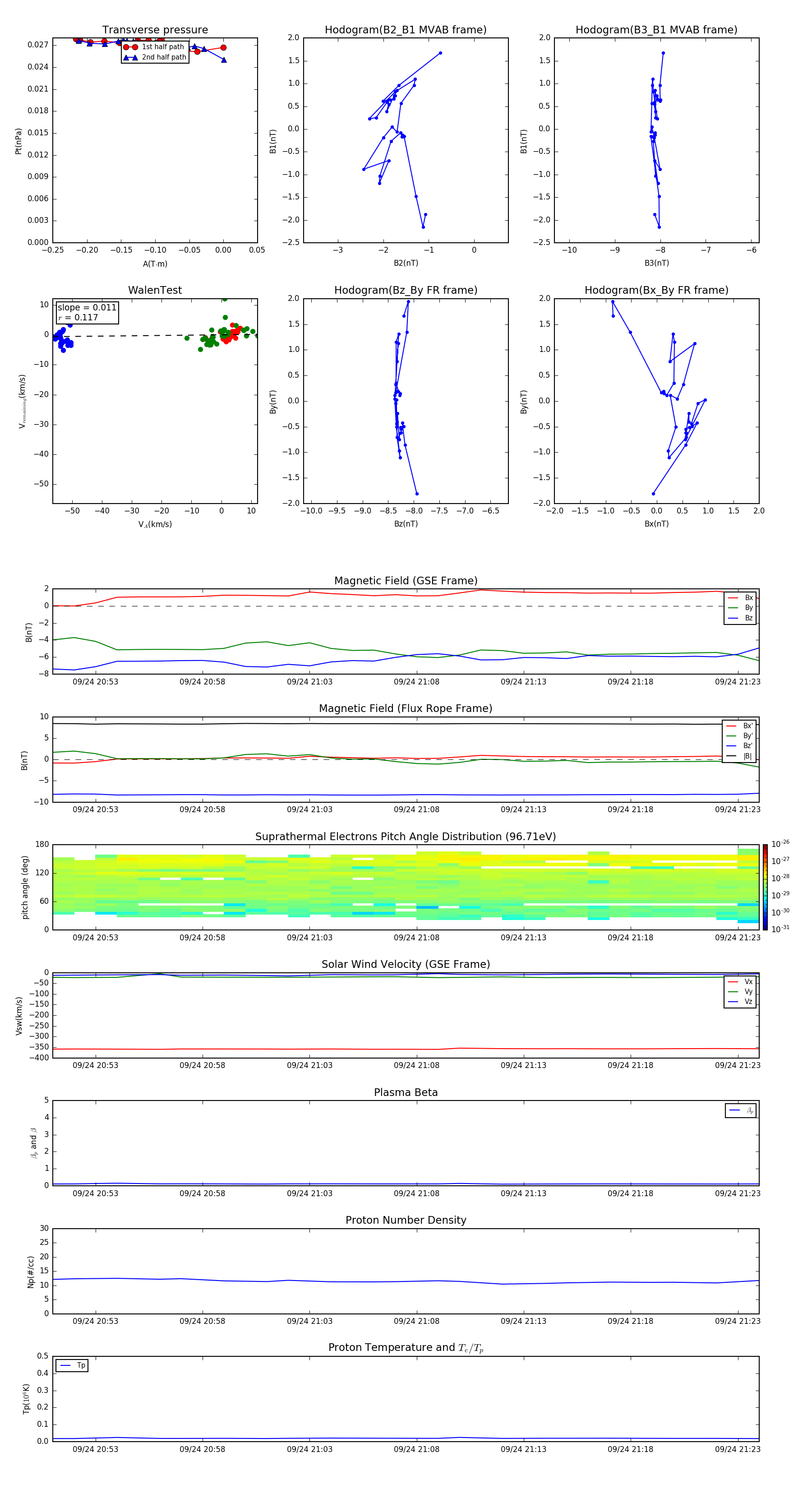This screenshot has height=1489, width=812.
Task: Click the 'A(T·m)' x-axis label
Action: point(155,264)
